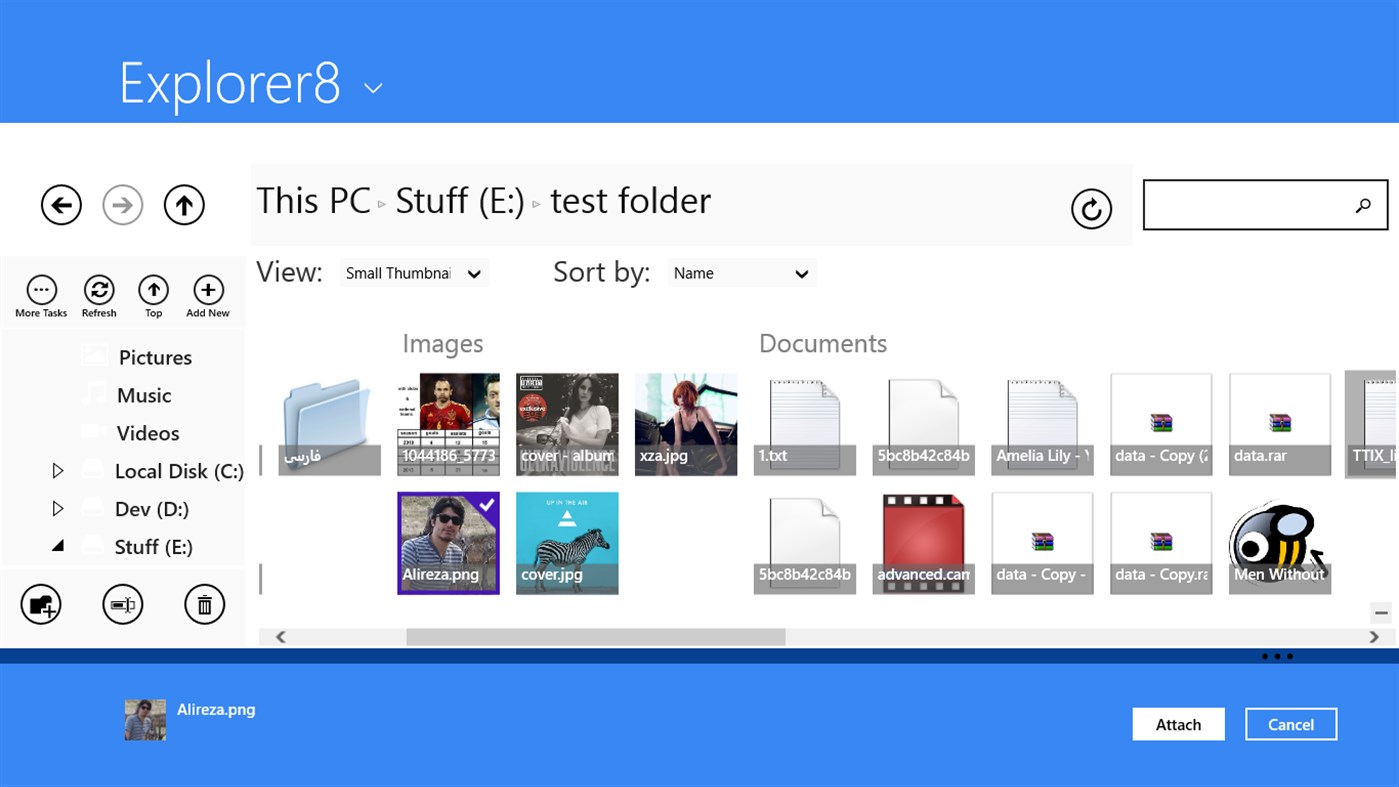The image size is (1399, 787).
Task: Refresh via the circular arrow beside the breadcrumb
Action: coord(1091,210)
